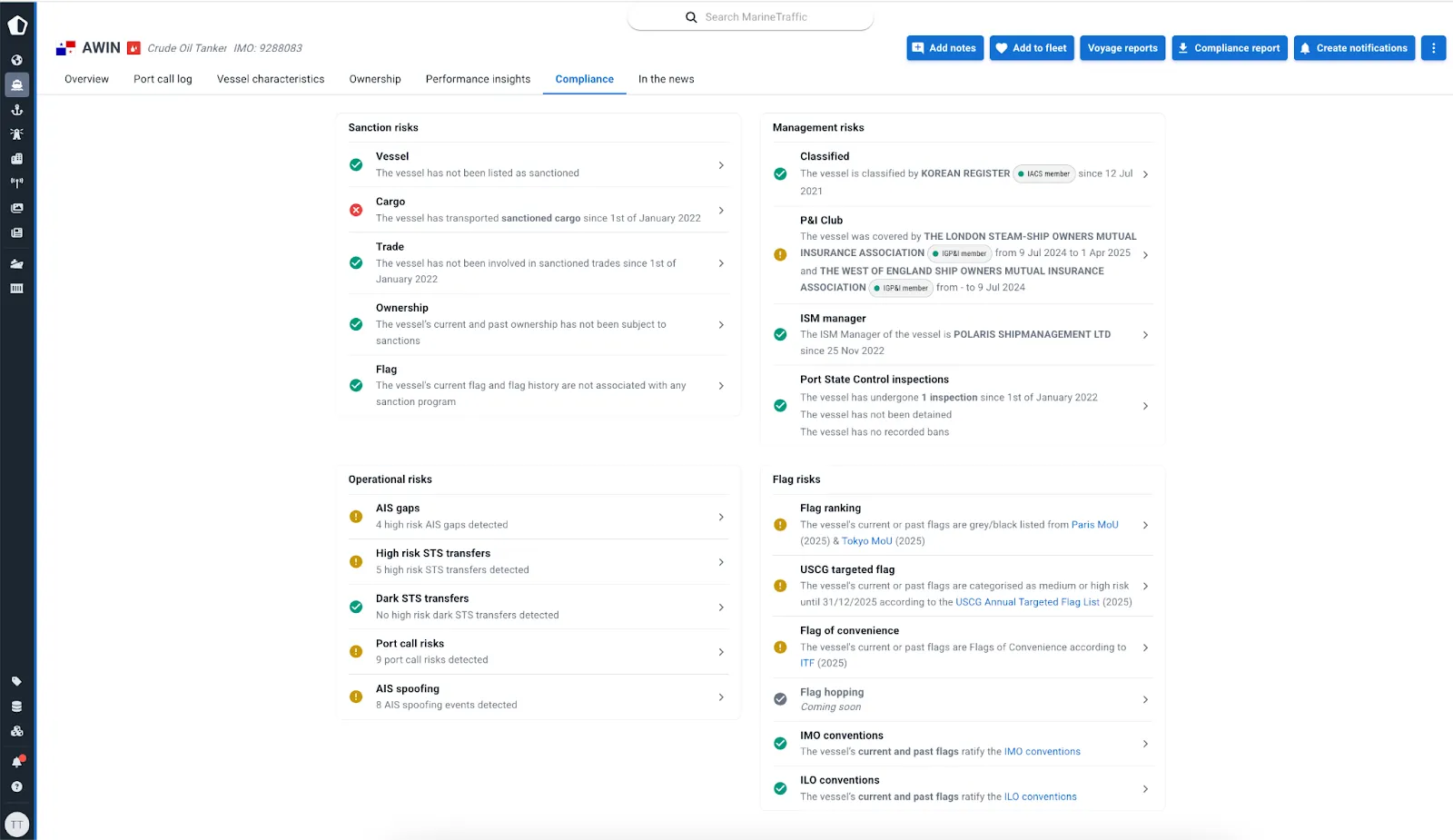Open the Ownership tab
1453x840 pixels.
pos(375,79)
